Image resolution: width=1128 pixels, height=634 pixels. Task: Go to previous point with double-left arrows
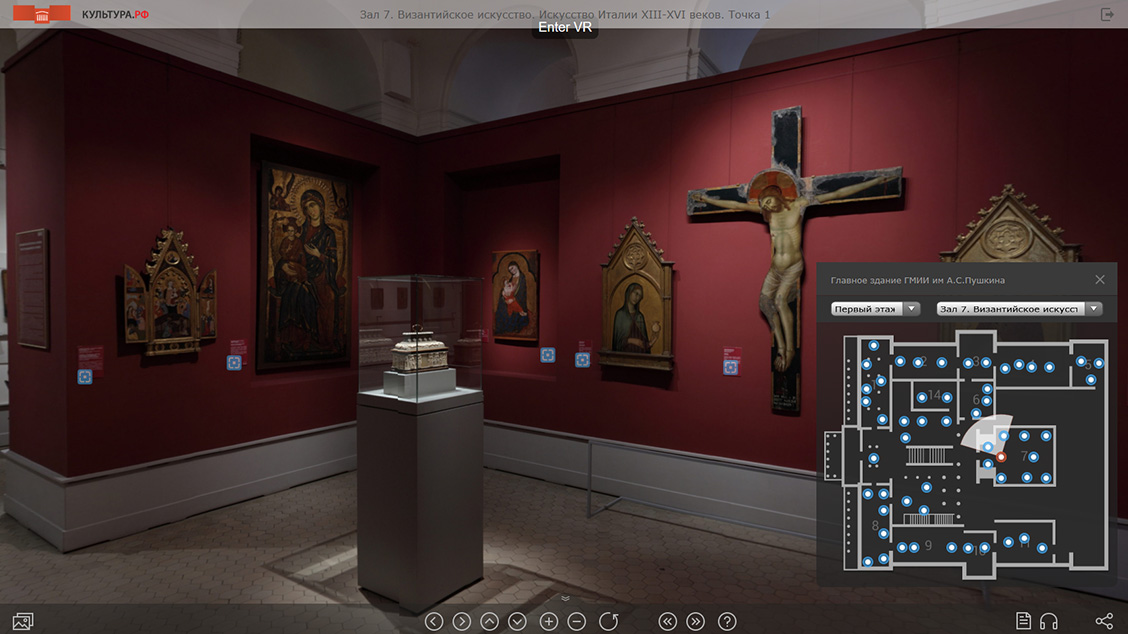(x=668, y=621)
